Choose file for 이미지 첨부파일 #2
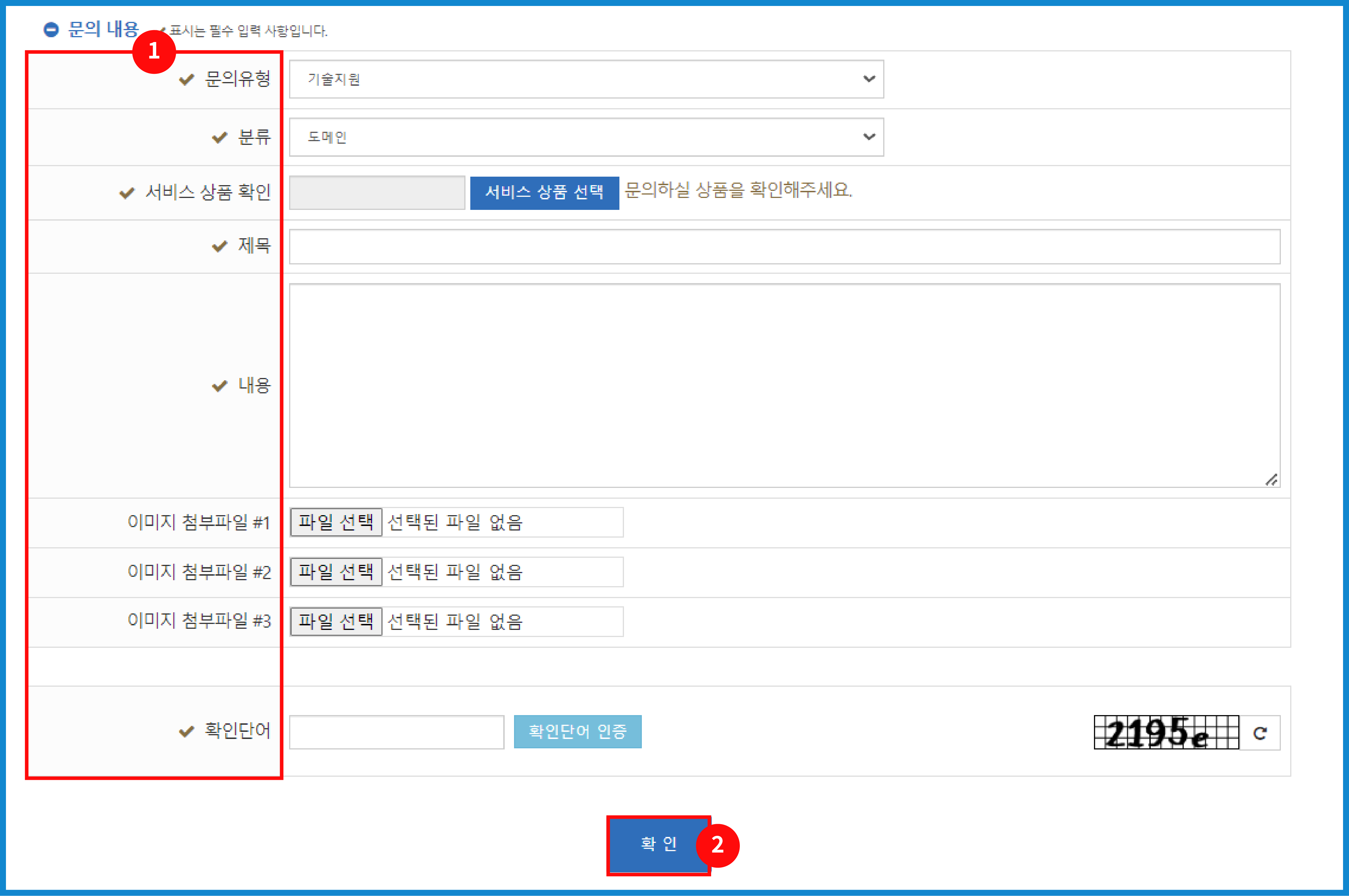This screenshot has width=1349, height=896. tap(336, 571)
